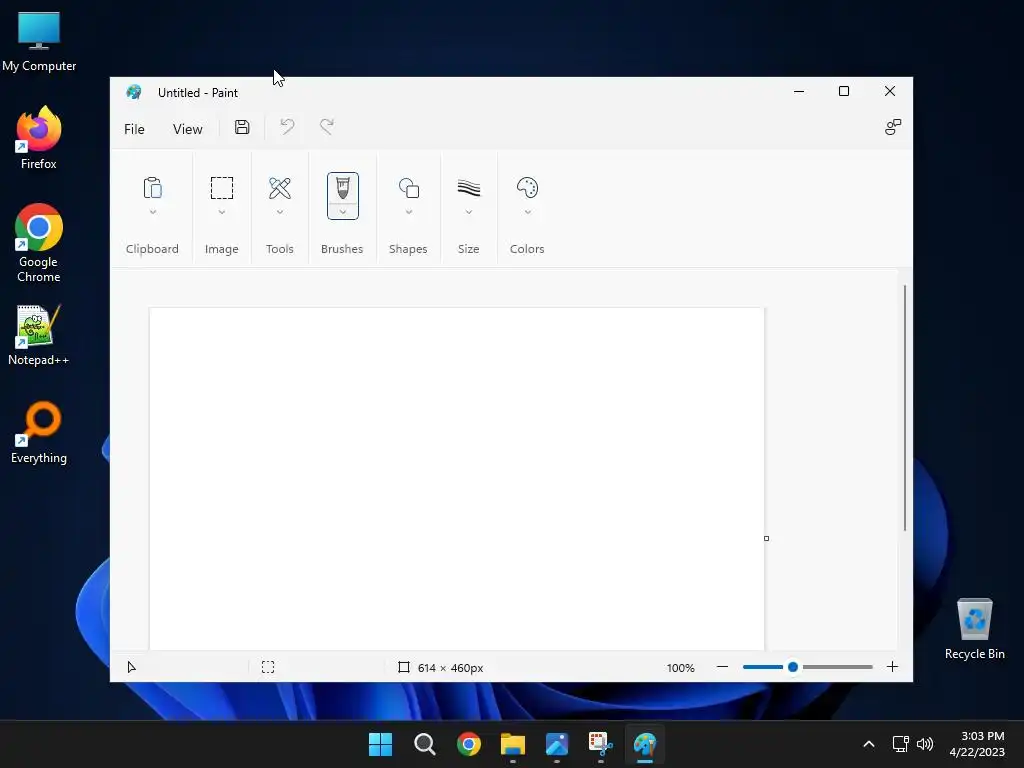Open the clock and date panel

(x=977, y=744)
